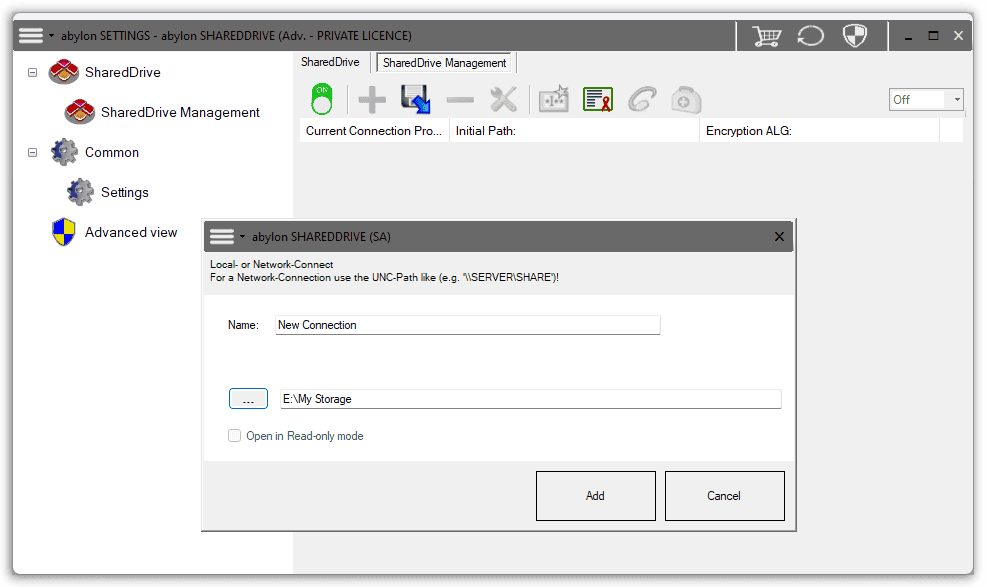
Task: Open the dialog hamburger menu icon
Action: pos(222,237)
